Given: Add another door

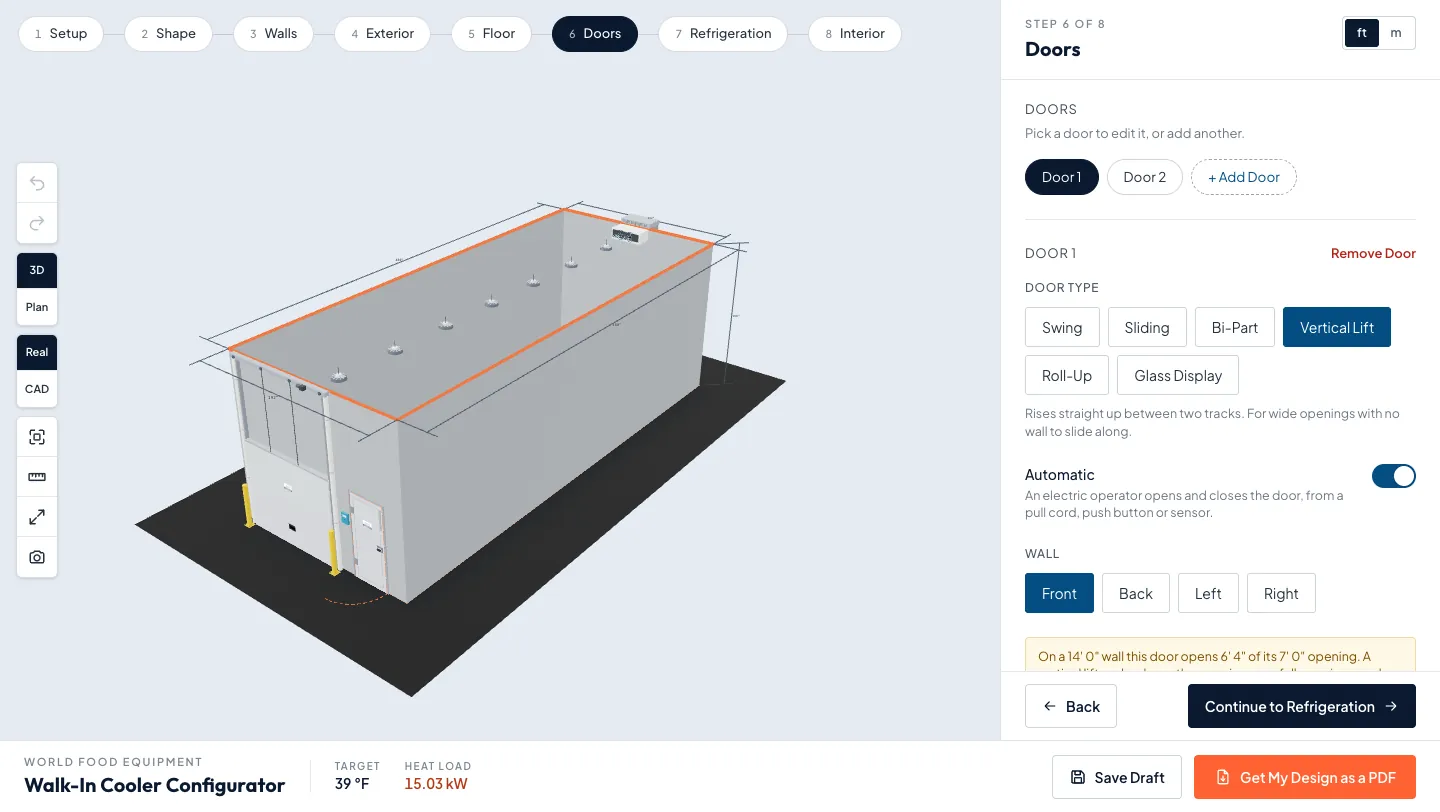Looking at the screenshot, I should tap(1244, 177).
